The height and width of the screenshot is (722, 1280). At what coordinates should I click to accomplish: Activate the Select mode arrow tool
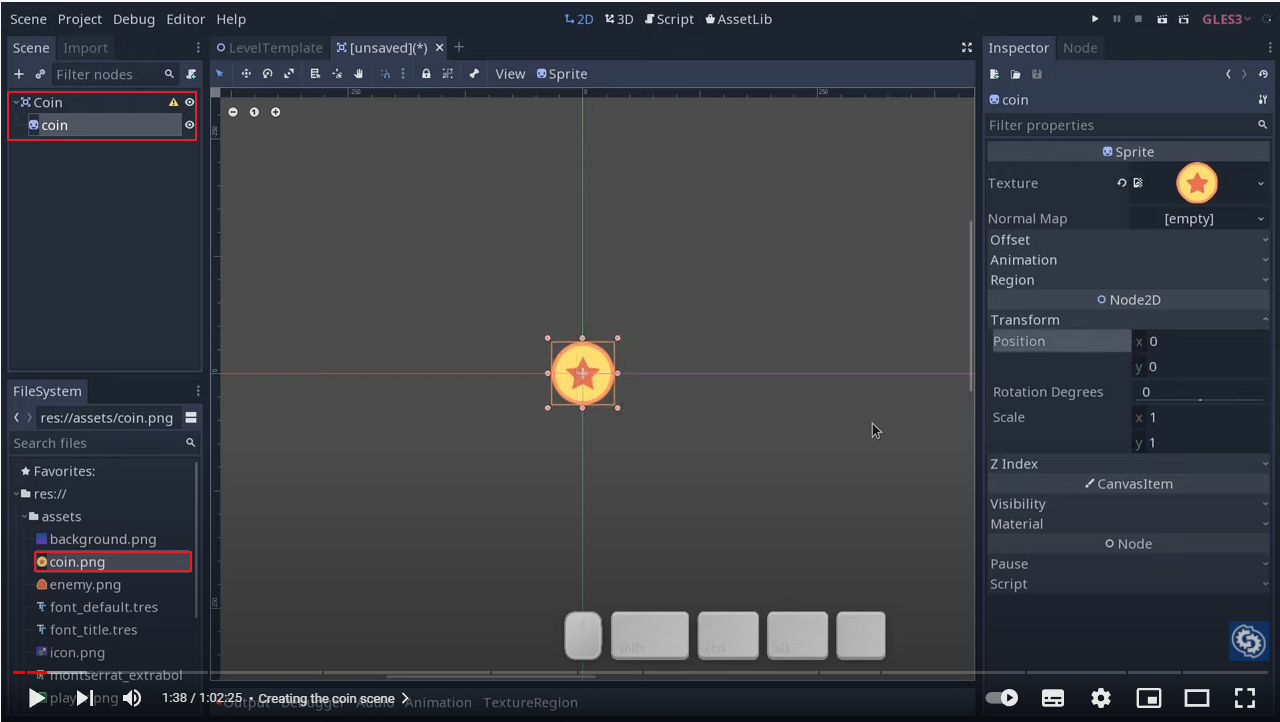point(220,73)
